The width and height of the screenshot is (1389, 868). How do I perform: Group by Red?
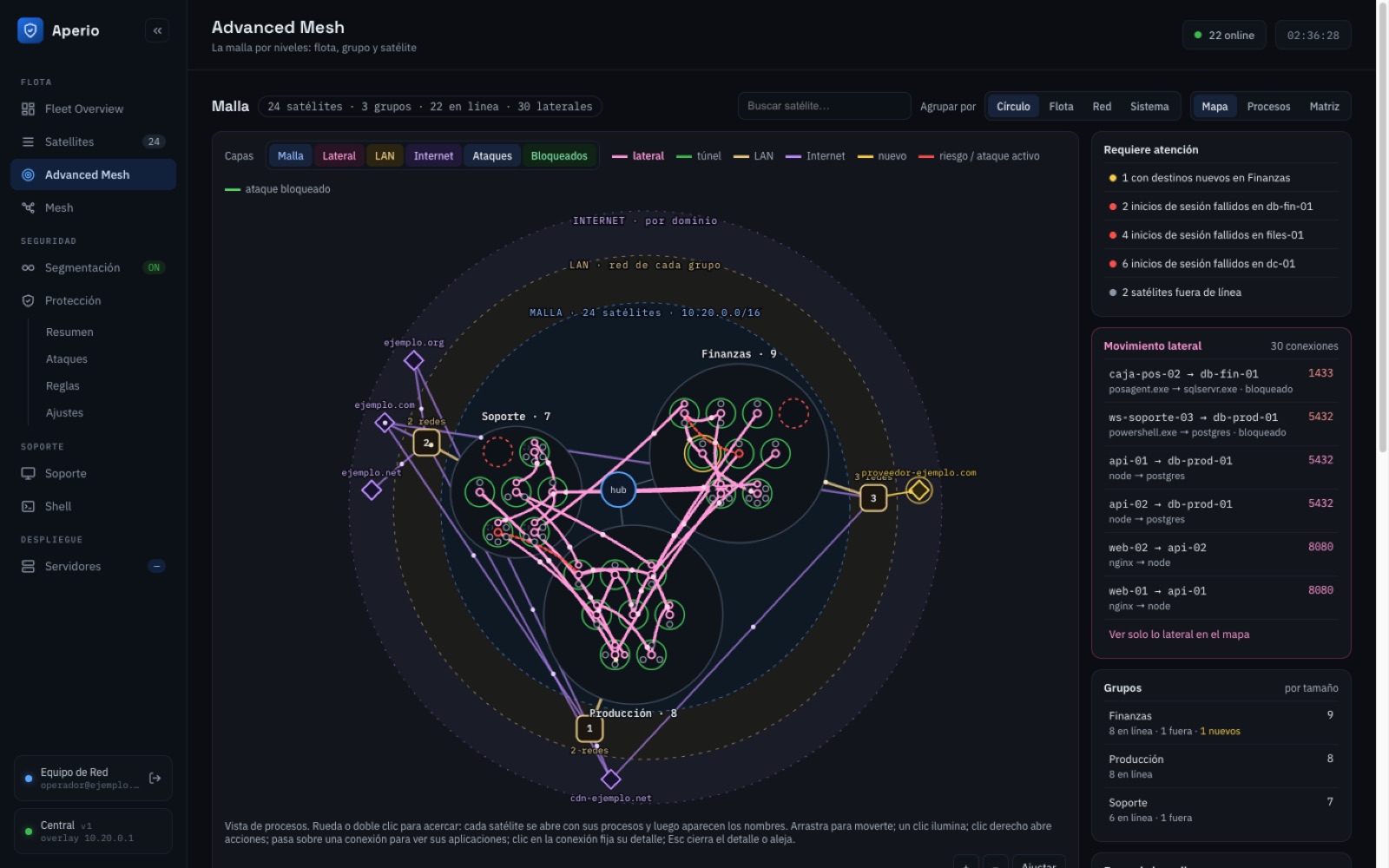point(1102,107)
